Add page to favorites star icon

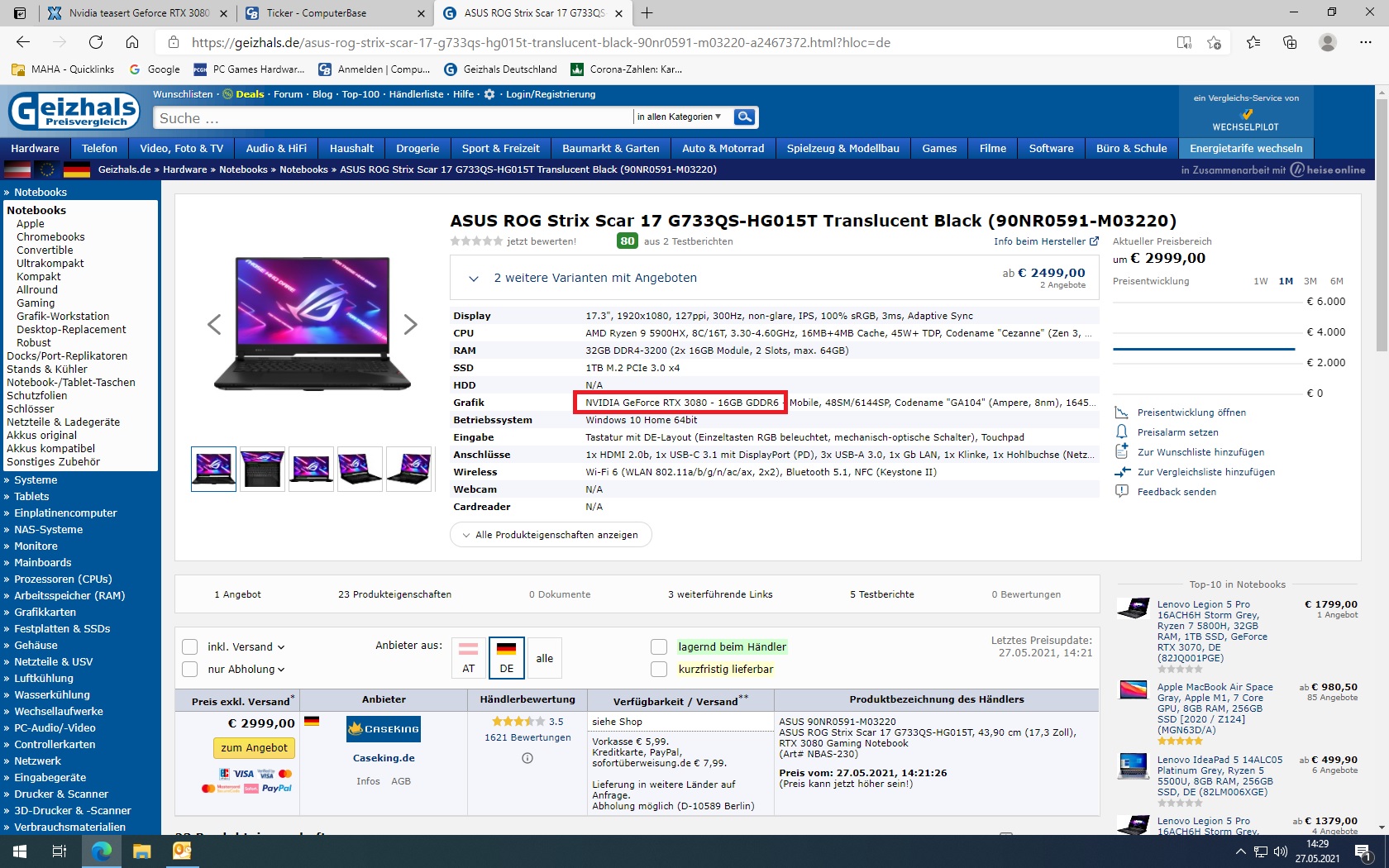1214,42
